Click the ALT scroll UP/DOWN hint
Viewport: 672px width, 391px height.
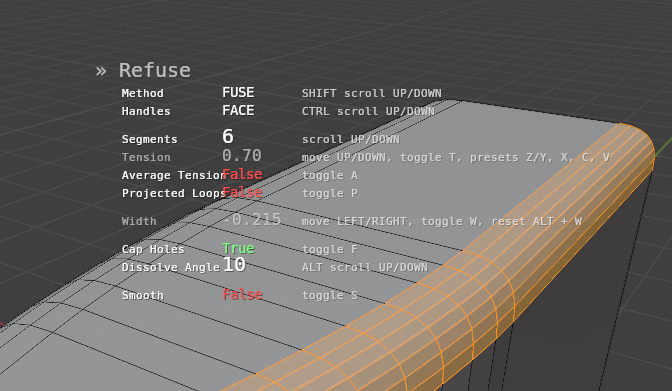tap(365, 267)
